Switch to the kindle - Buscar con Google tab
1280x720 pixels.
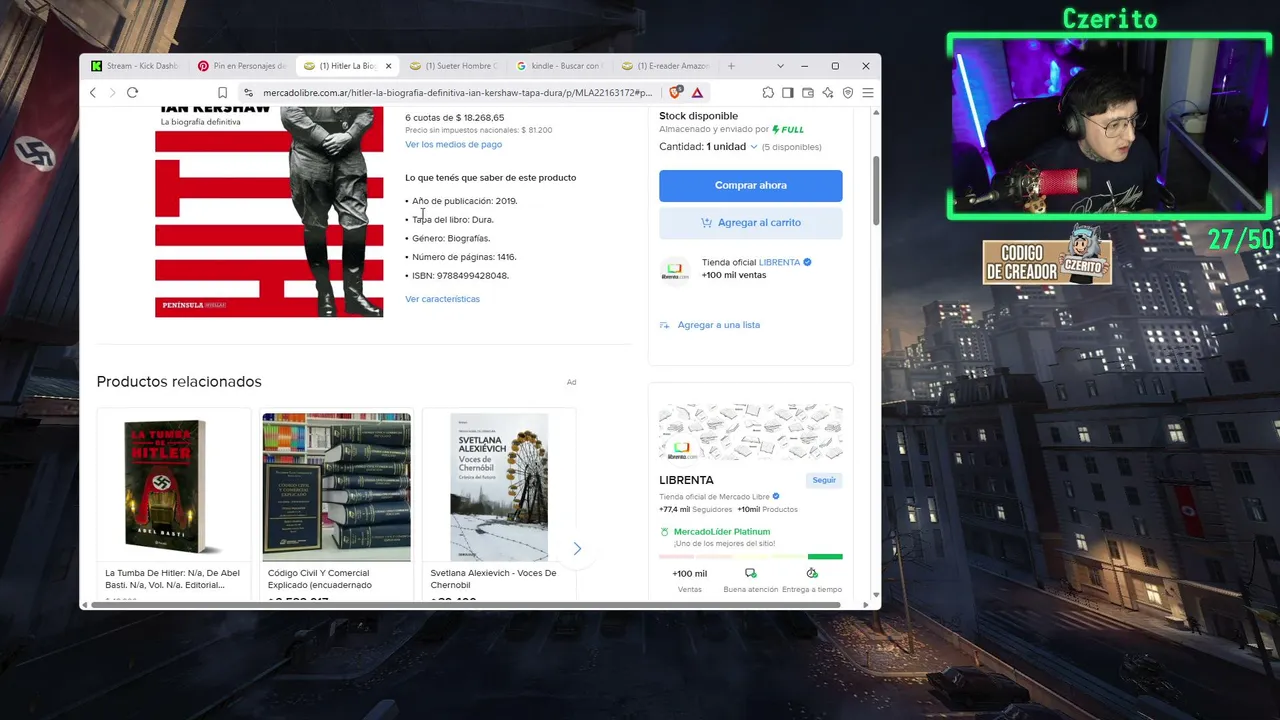(x=561, y=66)
